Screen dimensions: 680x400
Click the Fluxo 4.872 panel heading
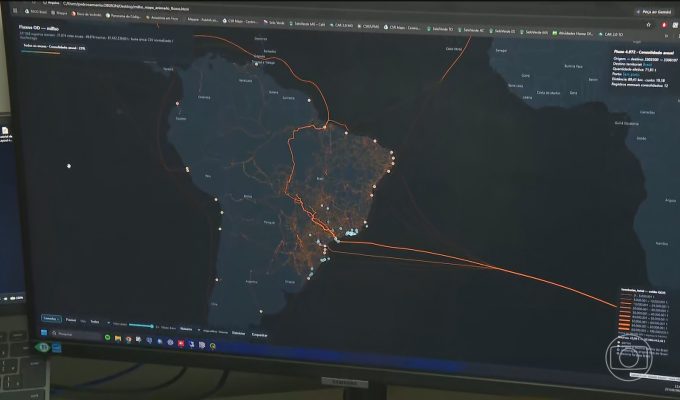point(644,52)
